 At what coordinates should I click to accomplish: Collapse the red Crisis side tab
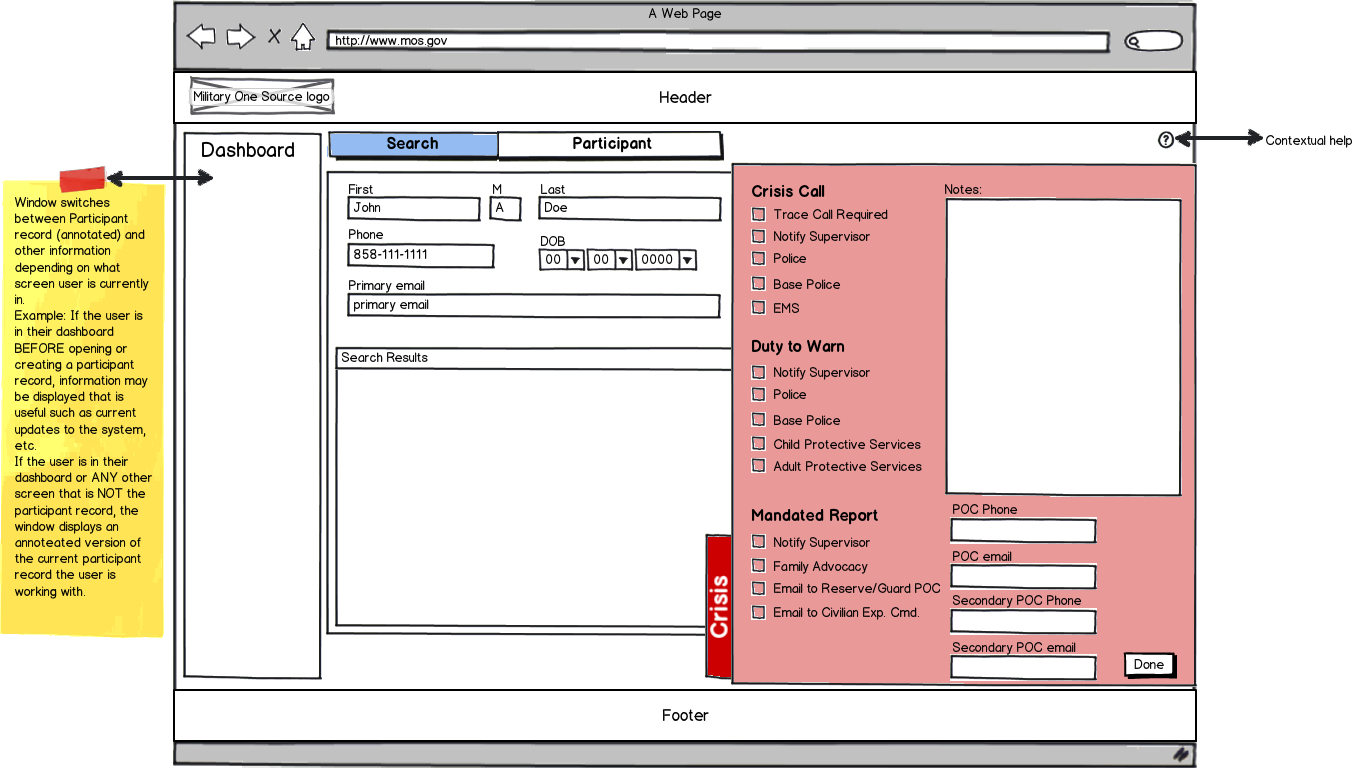pyautogui.click(x=718, y=606)
